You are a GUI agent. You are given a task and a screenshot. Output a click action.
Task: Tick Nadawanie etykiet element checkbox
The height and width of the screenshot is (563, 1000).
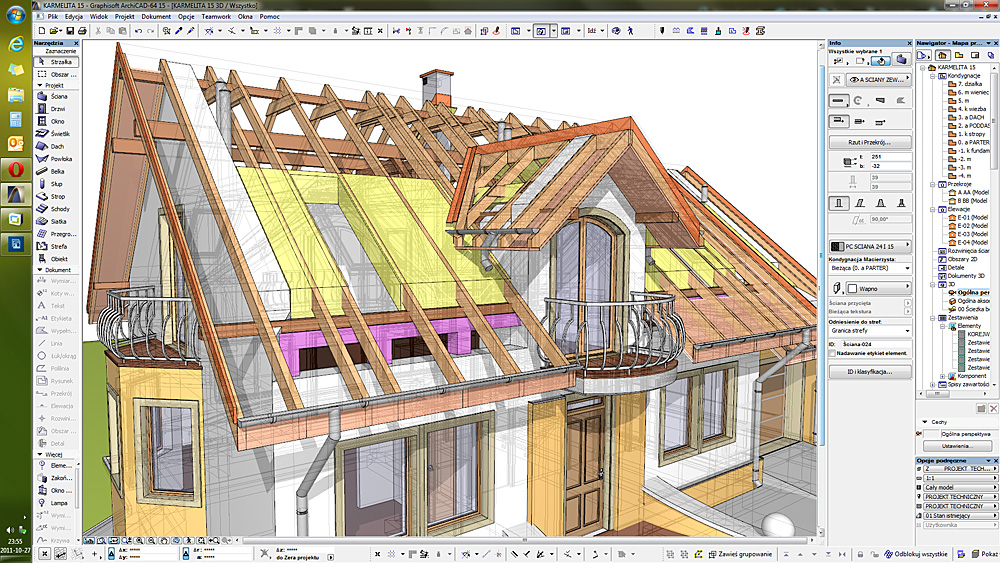pyautogui.click(x=832, y=353)
